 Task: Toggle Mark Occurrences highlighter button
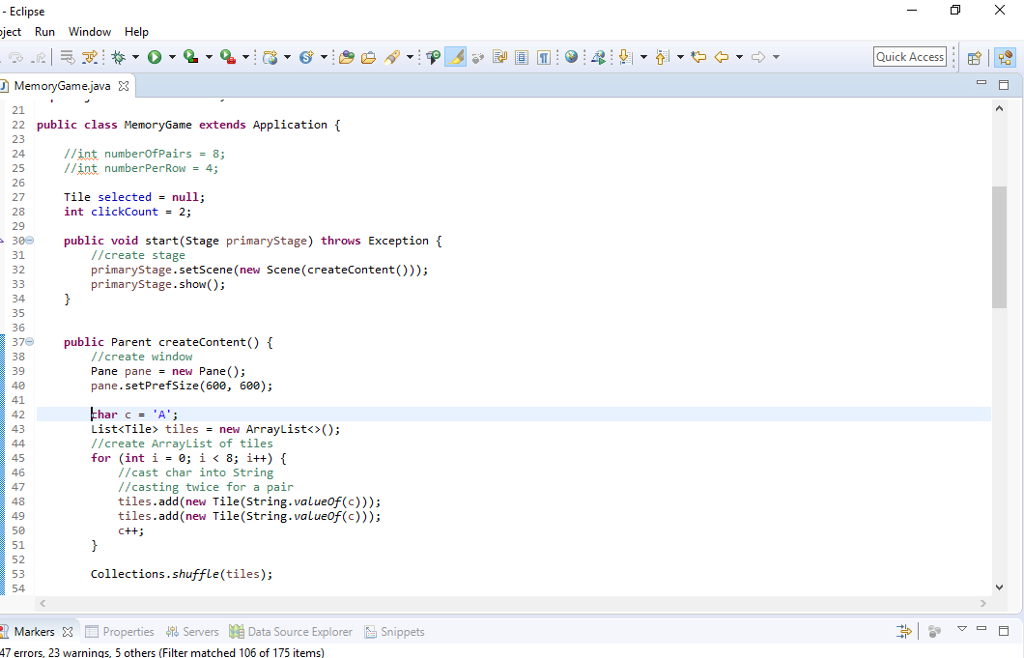(x=456, y=57)
